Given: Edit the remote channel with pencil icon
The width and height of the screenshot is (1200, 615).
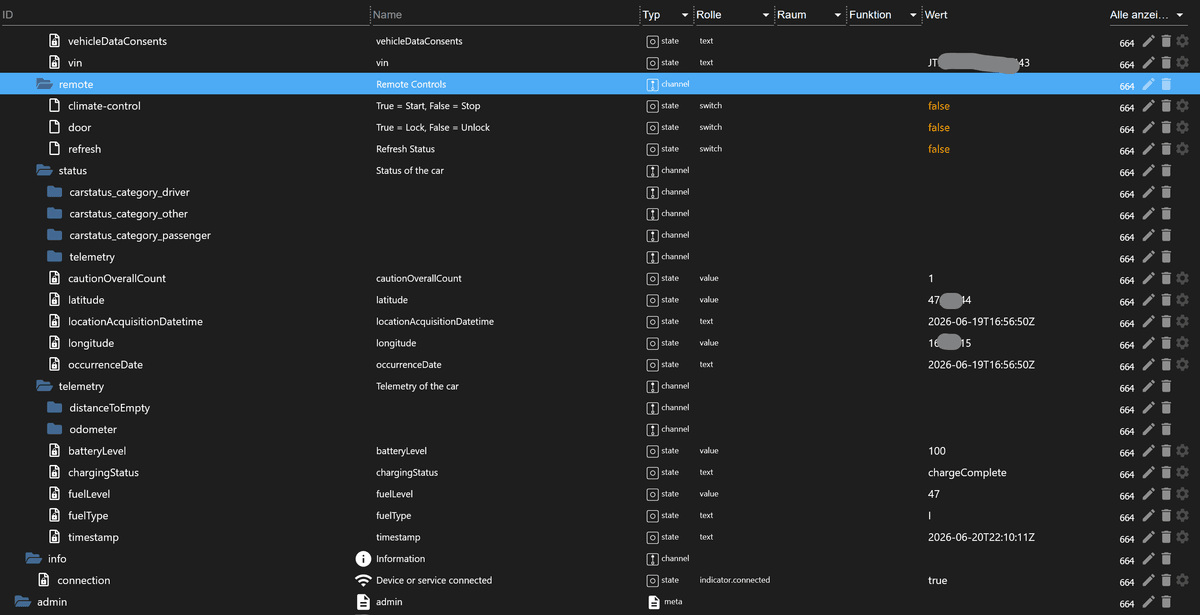Looking at the screenshot, I should (1149, 84).
